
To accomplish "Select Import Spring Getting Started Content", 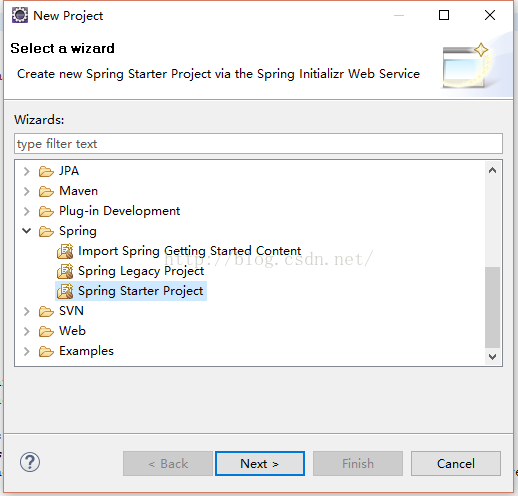I will (x=189, y=251).
